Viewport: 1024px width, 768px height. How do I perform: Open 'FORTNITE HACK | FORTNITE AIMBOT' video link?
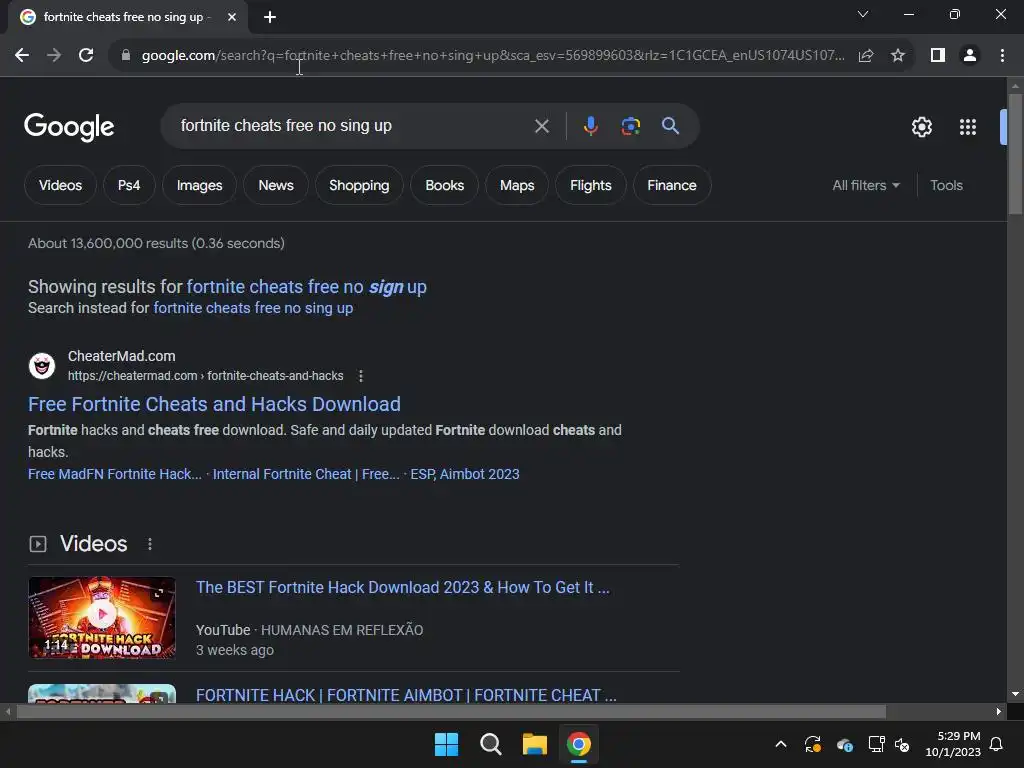(406, 696)
